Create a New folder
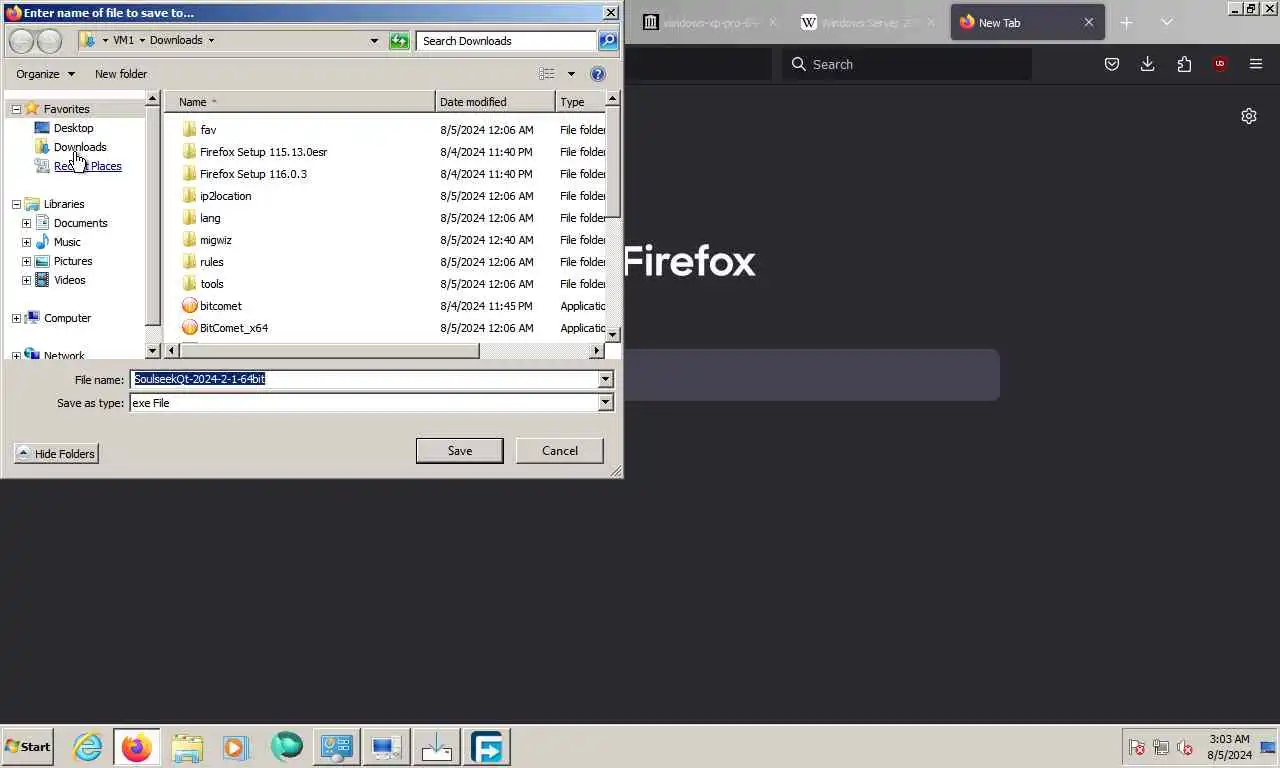 point(121,74)
